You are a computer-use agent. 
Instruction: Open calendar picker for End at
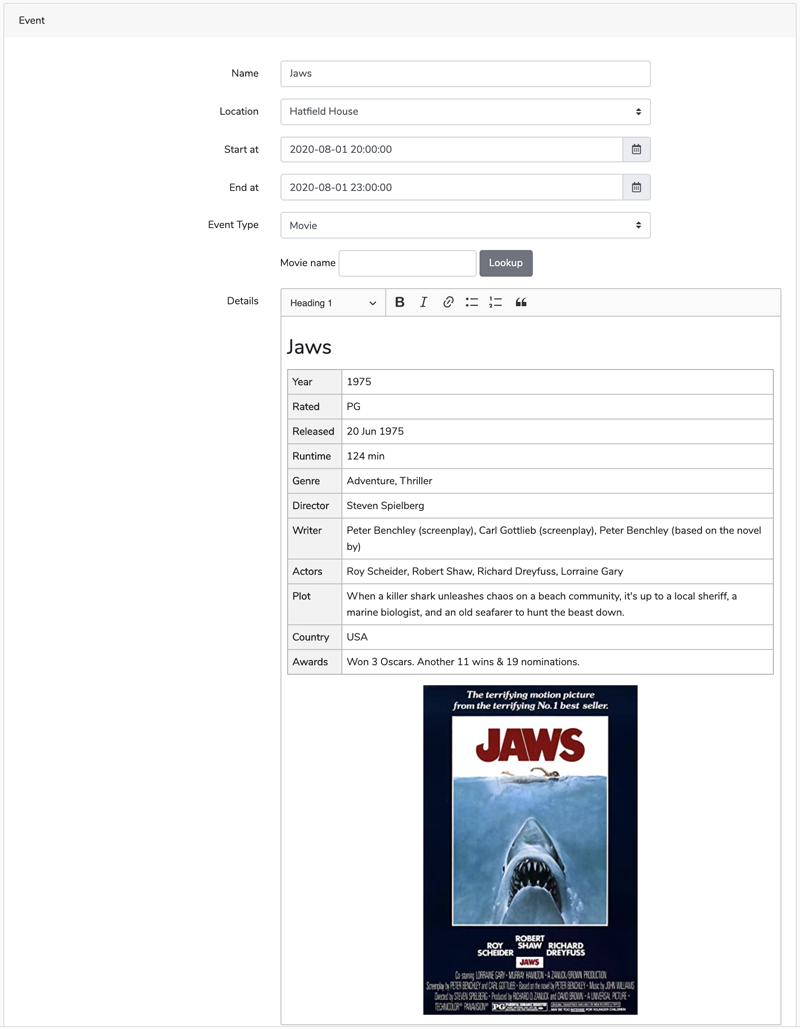tap(636, 188)
